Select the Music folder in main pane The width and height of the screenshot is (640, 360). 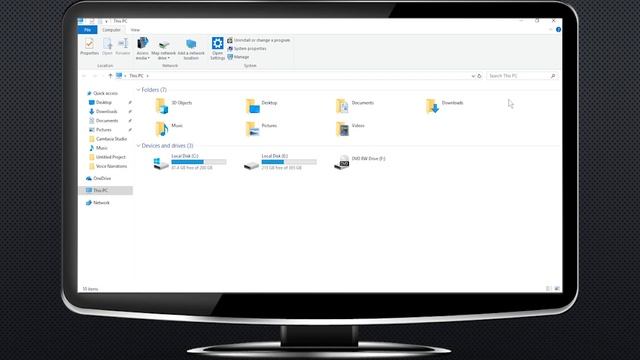tap(169, 129)
